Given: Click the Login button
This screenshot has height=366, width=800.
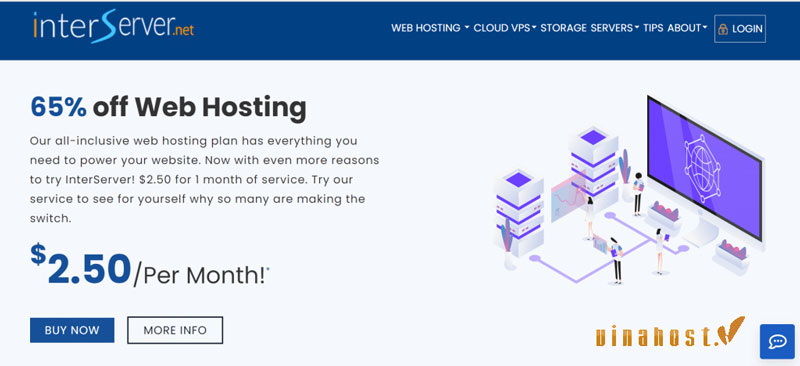Looking at the screenshot, I should (x=740, y=29).
